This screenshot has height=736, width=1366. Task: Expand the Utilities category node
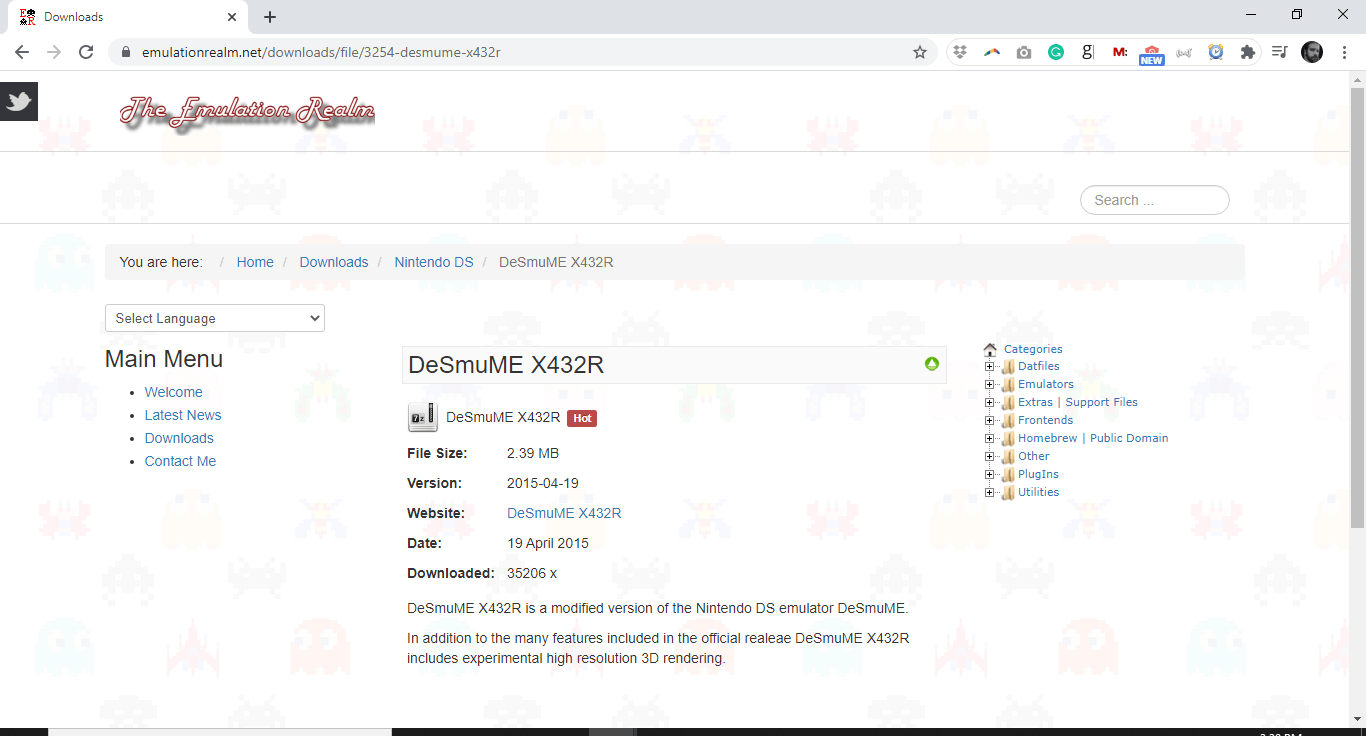point(990,492)
